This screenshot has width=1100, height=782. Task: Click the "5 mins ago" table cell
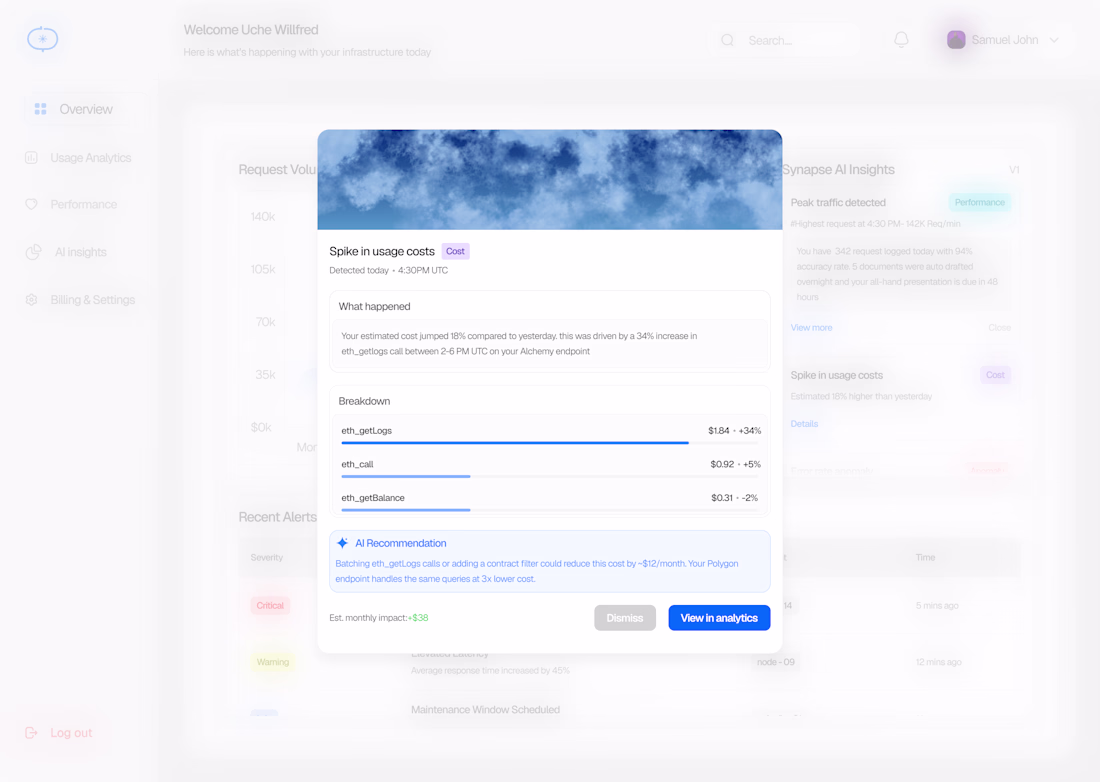[x=937, y=605]
